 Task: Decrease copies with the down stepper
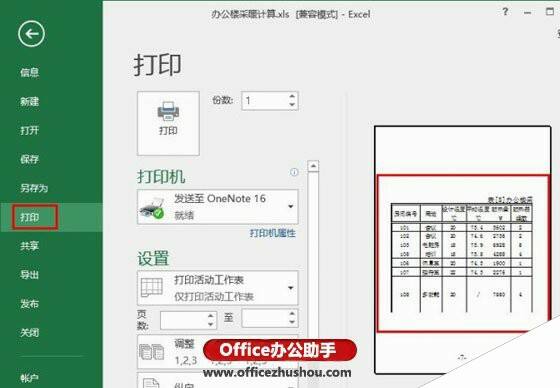292,105
